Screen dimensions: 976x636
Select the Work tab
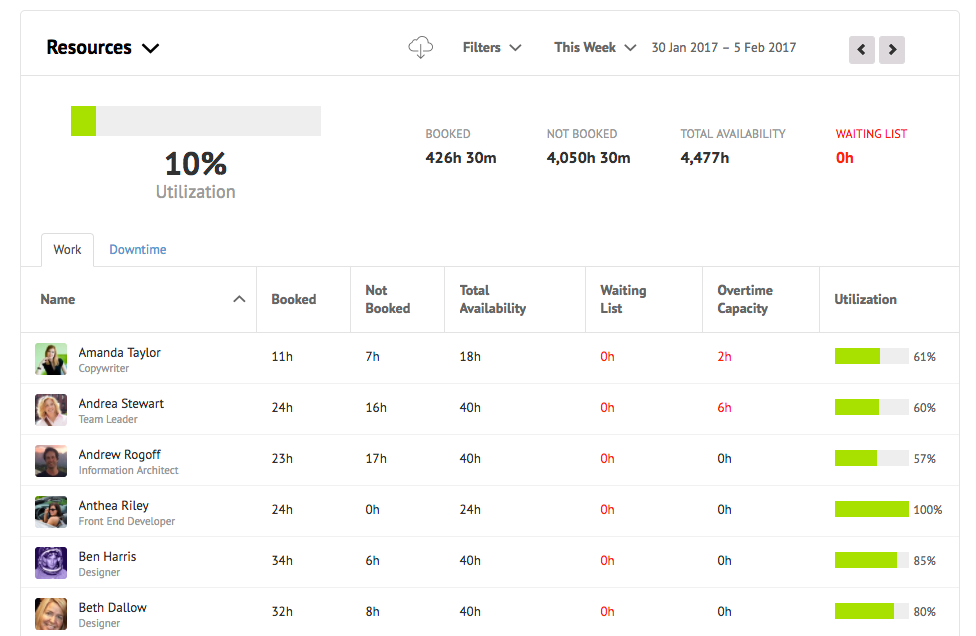tap(67, 249)
